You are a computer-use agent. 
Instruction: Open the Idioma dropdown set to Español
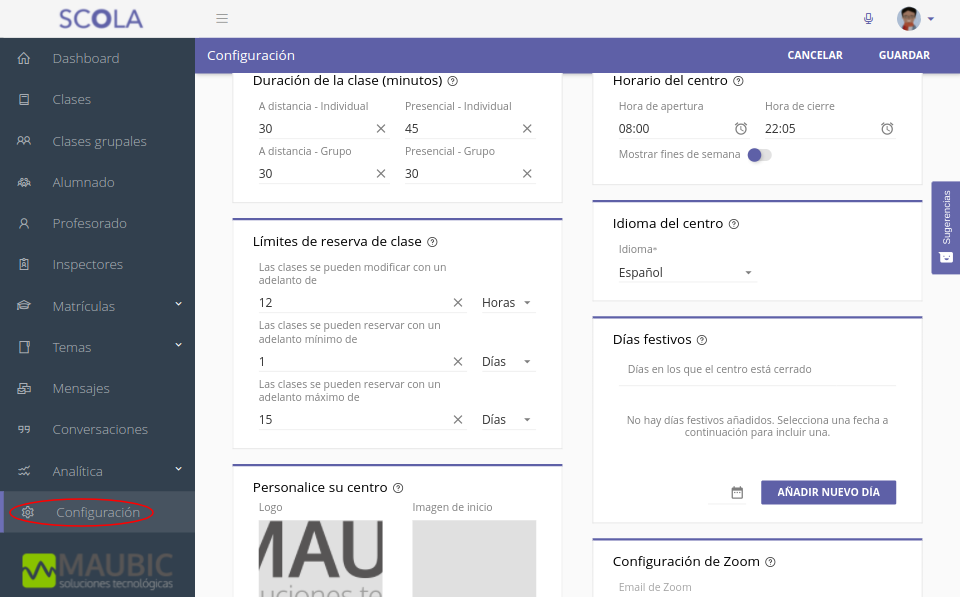coord(686,273)
